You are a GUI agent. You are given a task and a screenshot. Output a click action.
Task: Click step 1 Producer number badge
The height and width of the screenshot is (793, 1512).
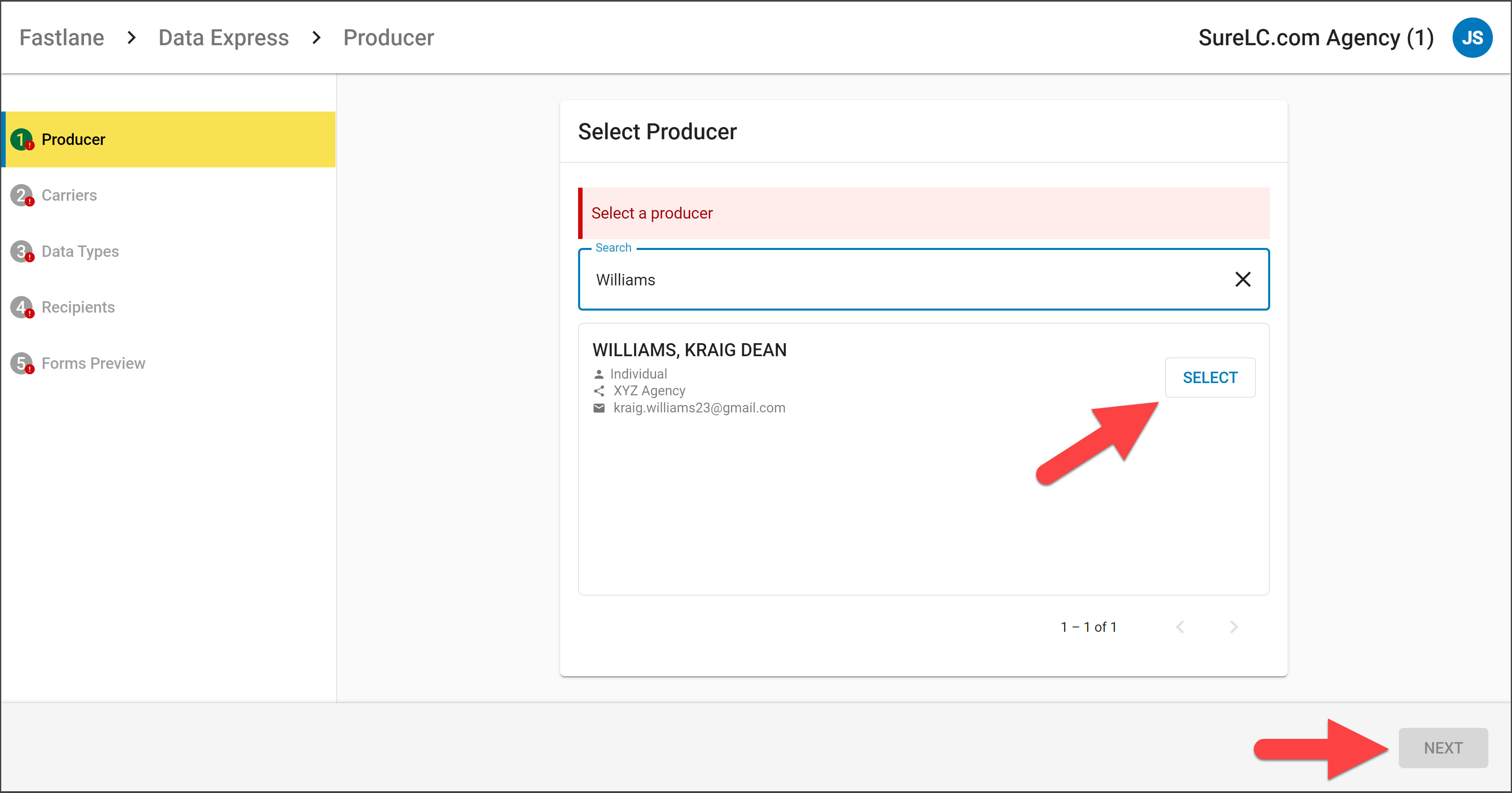(x=22, y=140)
